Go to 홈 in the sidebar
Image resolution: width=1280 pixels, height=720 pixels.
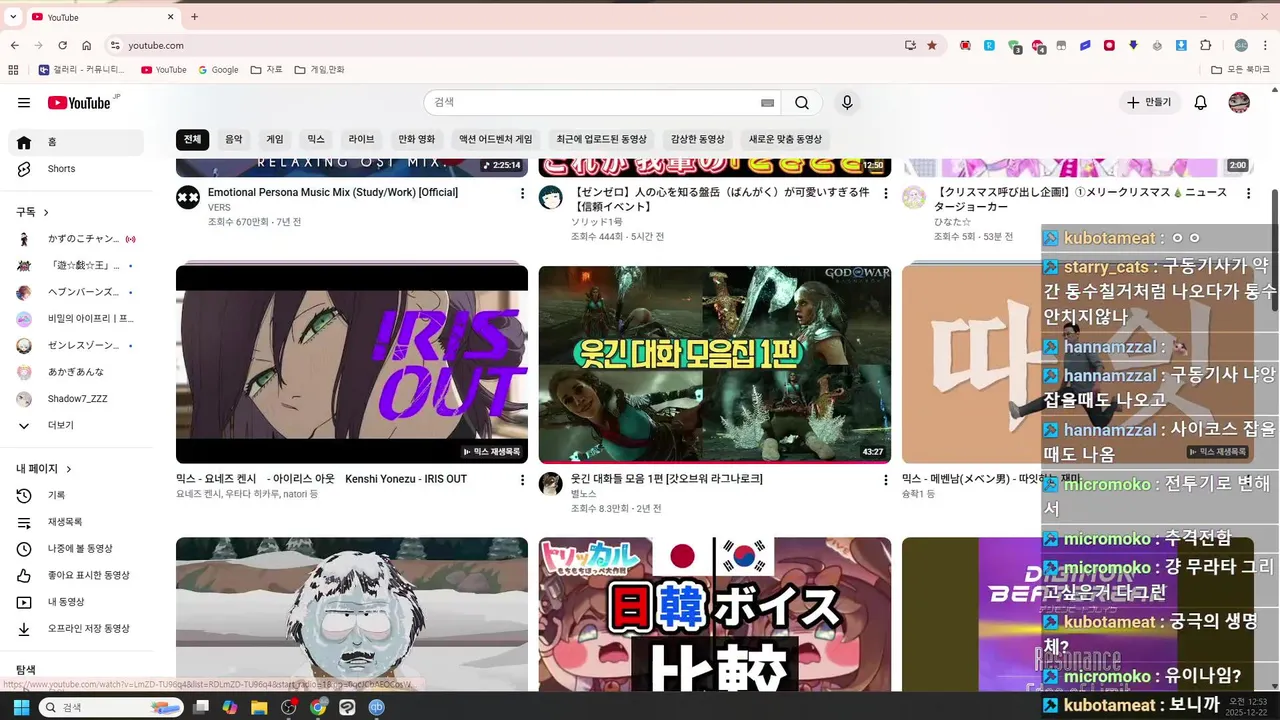[x=76, y=142]
